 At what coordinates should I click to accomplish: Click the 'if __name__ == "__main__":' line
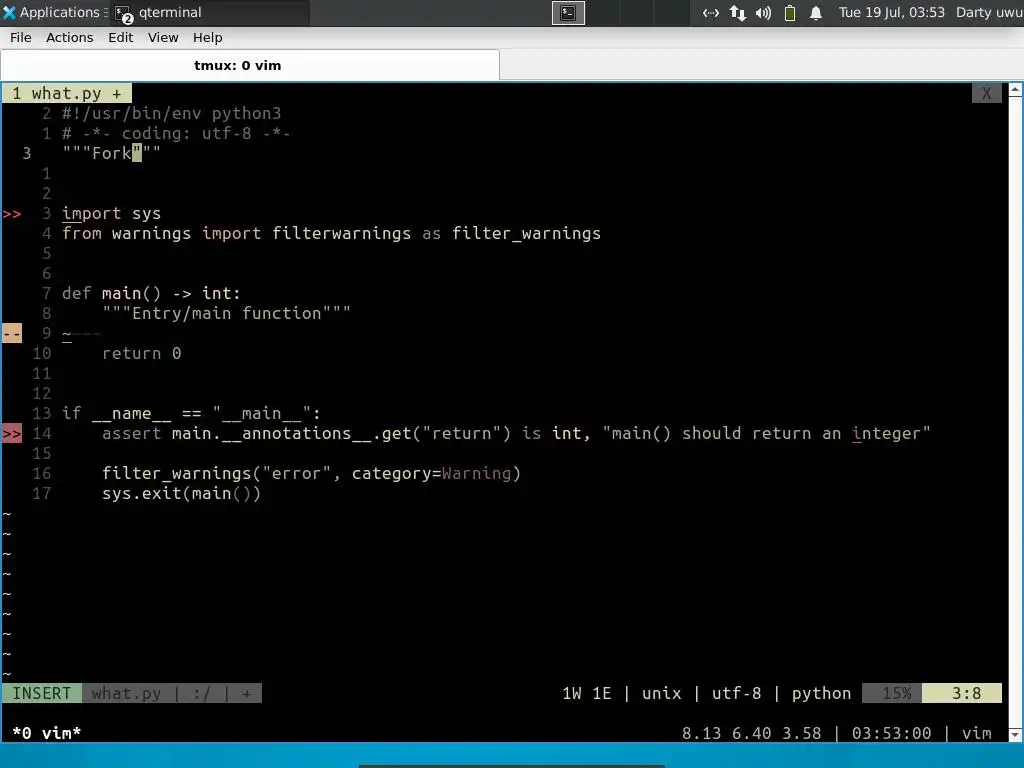point(191,413)
